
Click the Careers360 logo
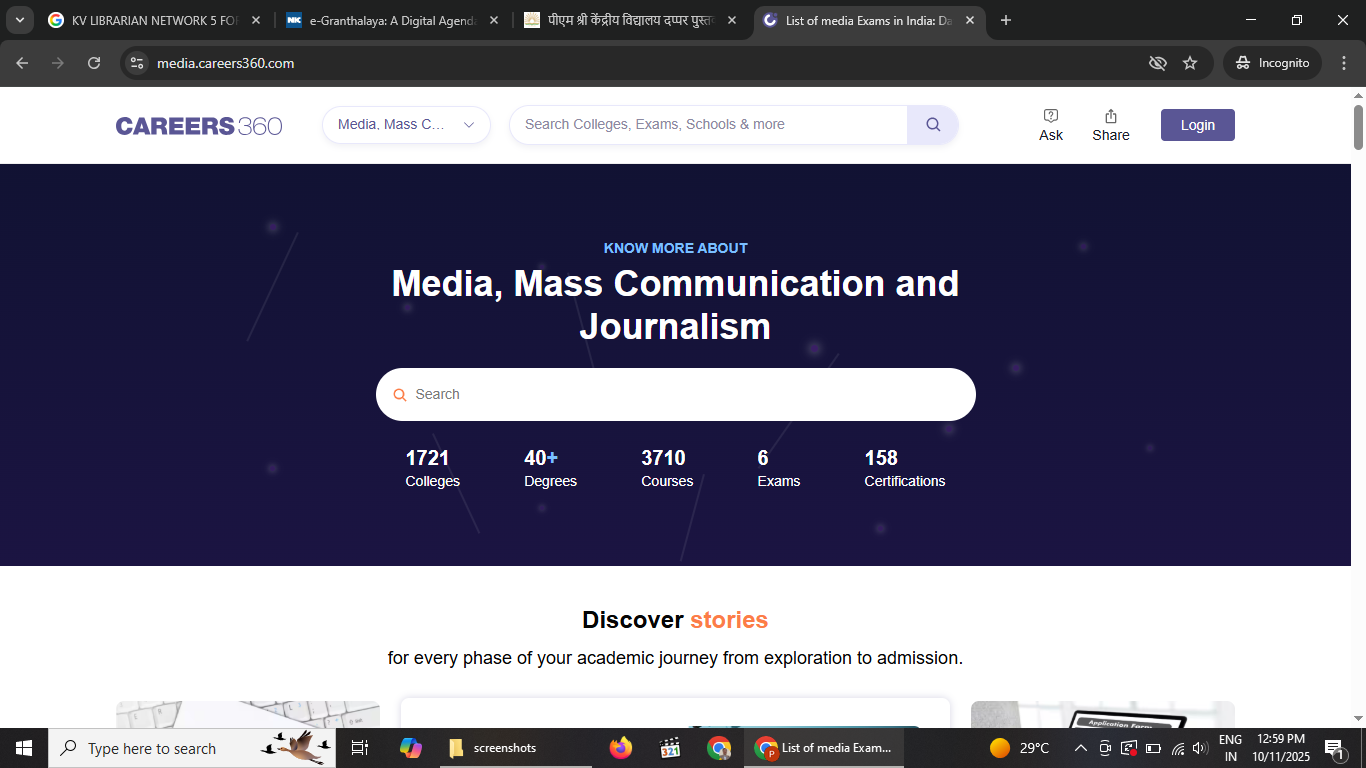(198, 125)
